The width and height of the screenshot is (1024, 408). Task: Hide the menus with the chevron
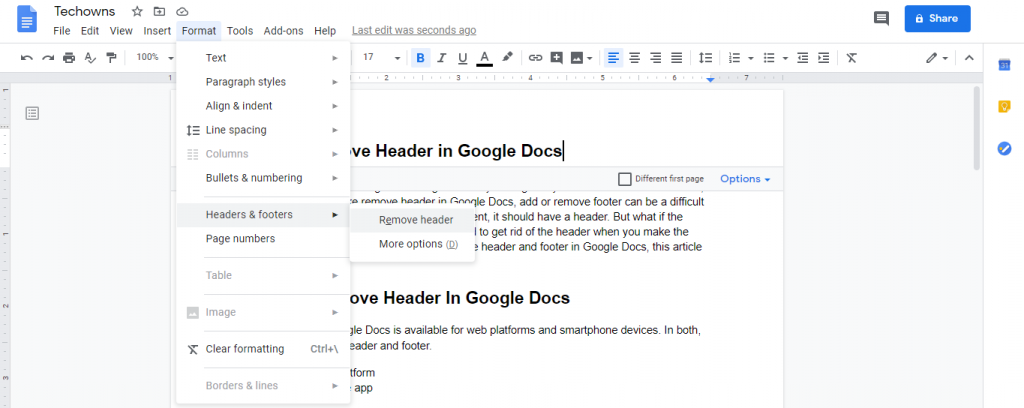(969, 58)
